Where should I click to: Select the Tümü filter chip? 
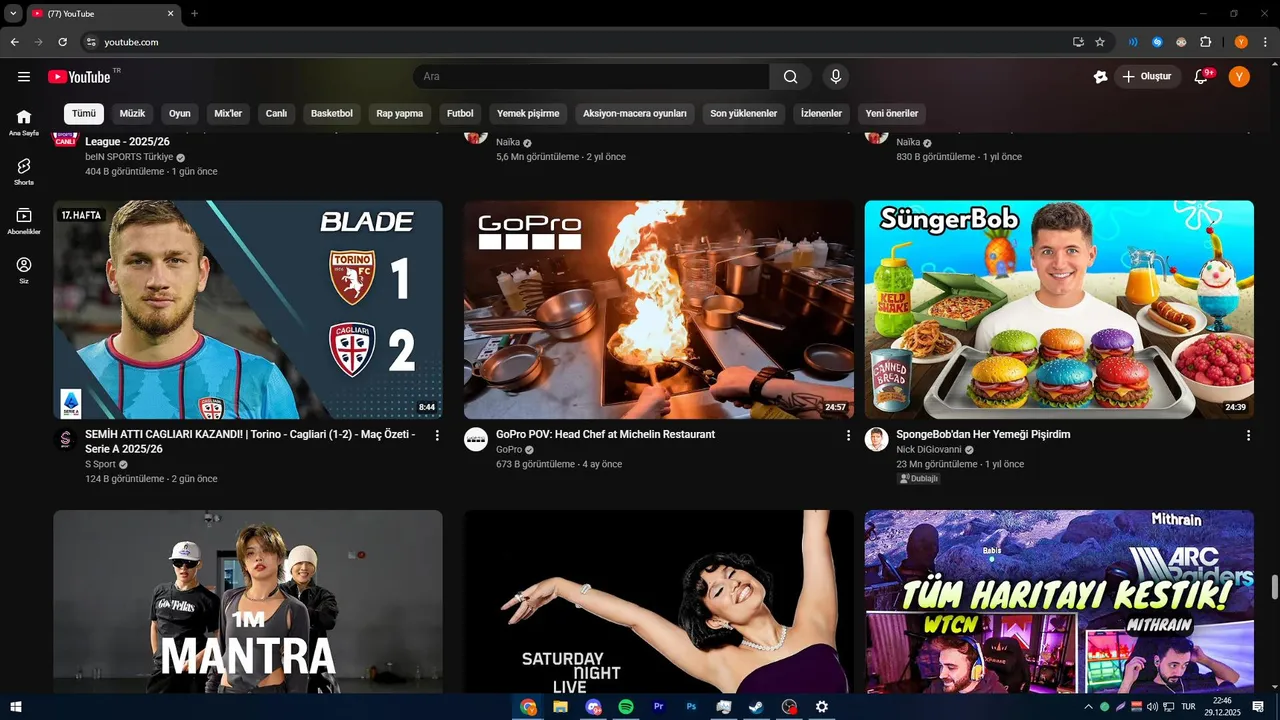[84, 114]
